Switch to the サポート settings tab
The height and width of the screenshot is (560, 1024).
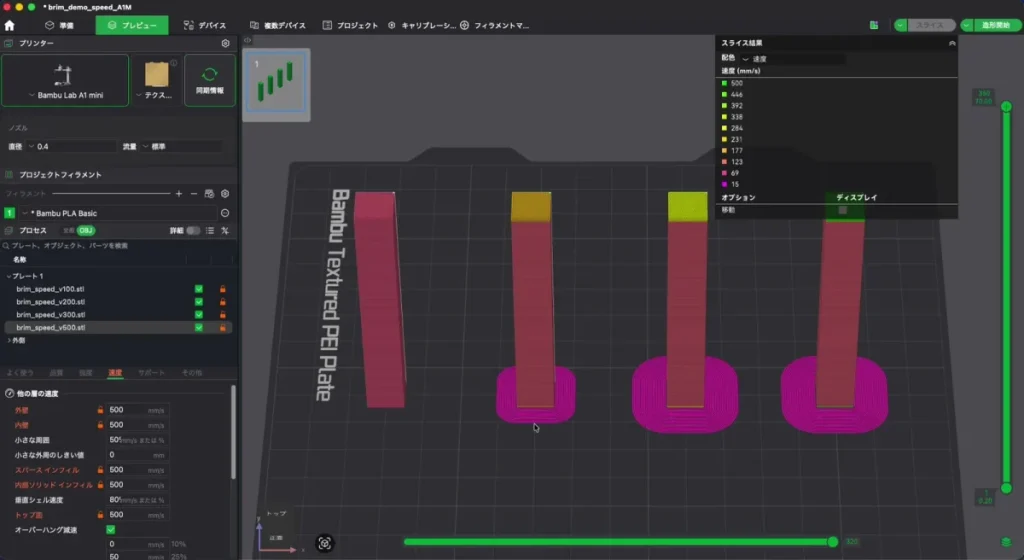[x=152, y=373]
